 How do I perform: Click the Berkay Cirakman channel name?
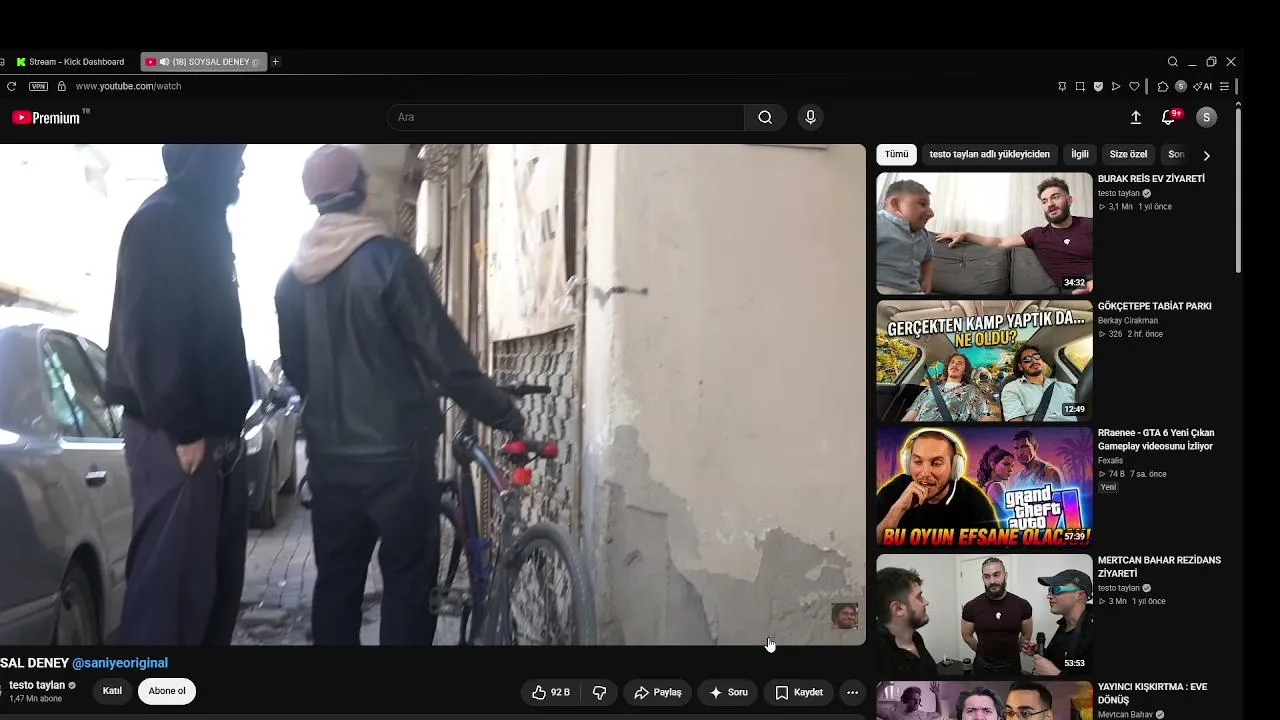[1128, 321]
